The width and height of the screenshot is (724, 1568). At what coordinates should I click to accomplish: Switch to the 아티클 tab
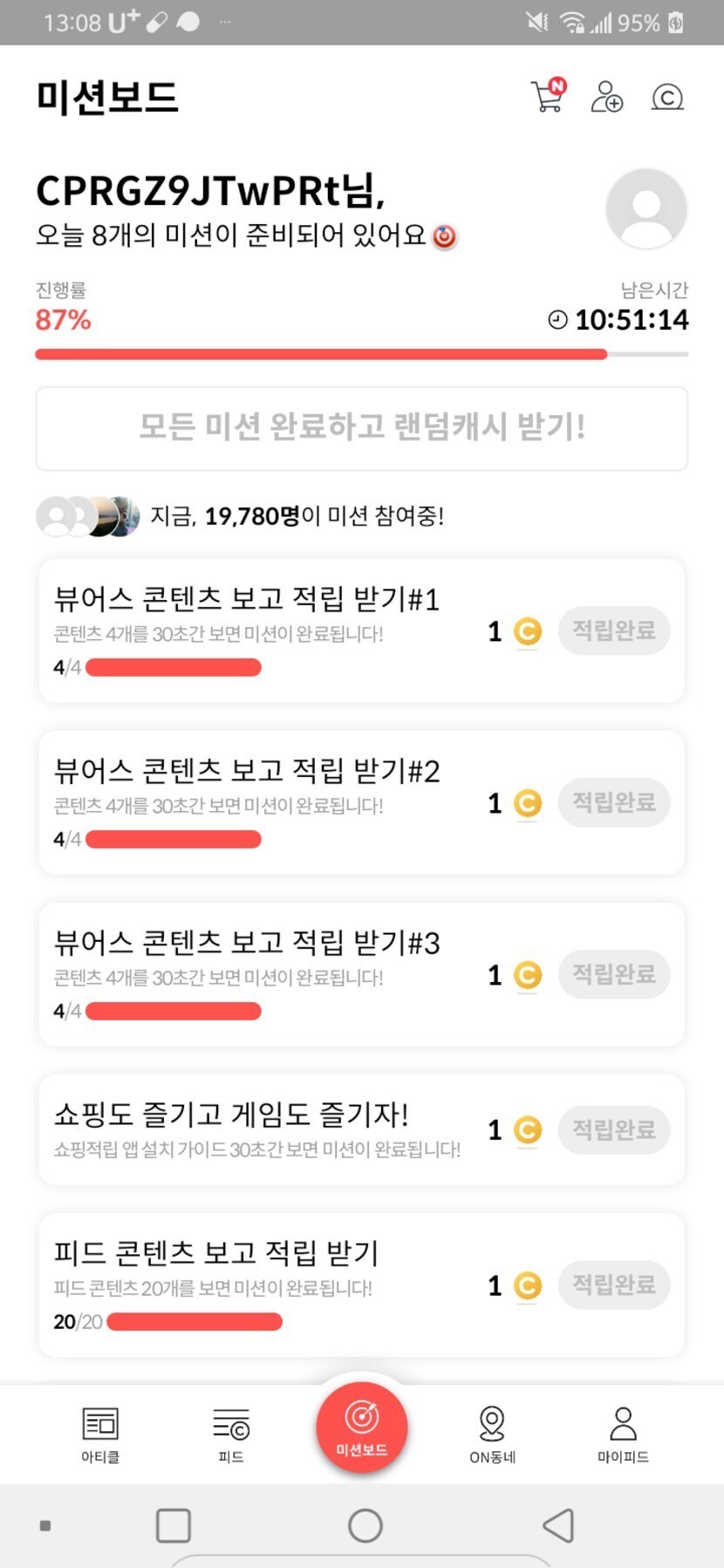pyautogui.click(x=100, y=1434)
